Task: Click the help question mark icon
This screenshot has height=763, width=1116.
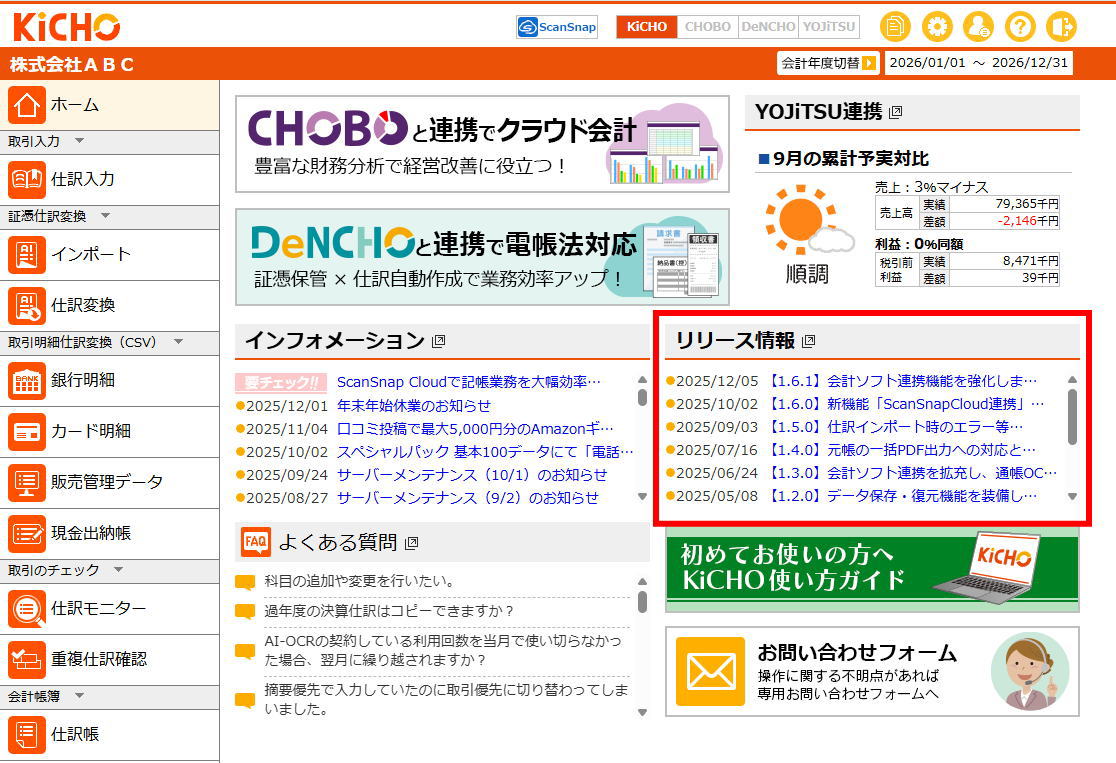Action: [x=1019, y=27]
